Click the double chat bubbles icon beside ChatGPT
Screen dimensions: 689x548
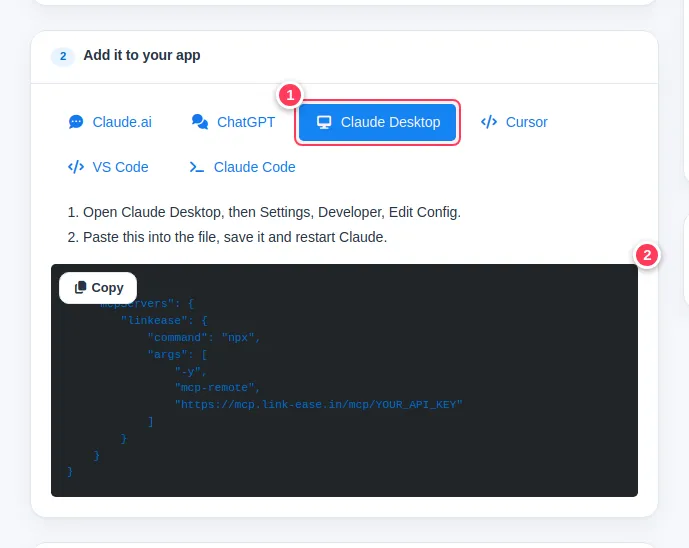pyautogui.click(x=200, y=122)
